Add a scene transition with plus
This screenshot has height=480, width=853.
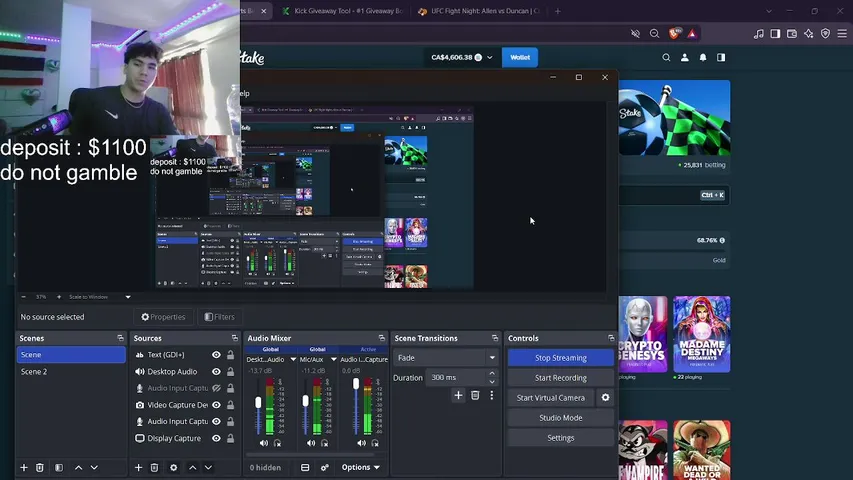pyautogui.click(x=458, y=395)
